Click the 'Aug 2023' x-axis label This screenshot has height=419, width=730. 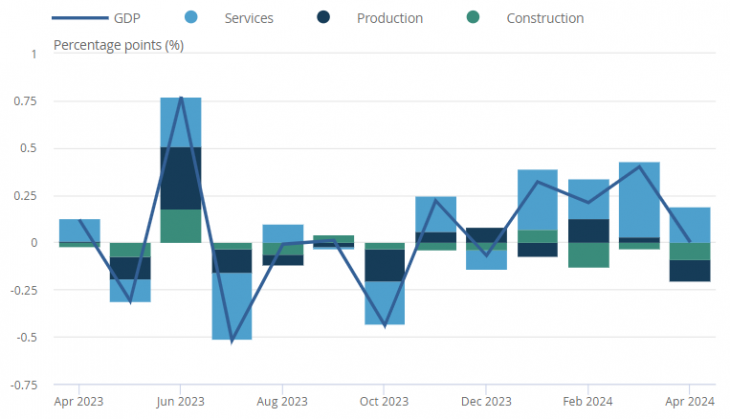point(282,401)
